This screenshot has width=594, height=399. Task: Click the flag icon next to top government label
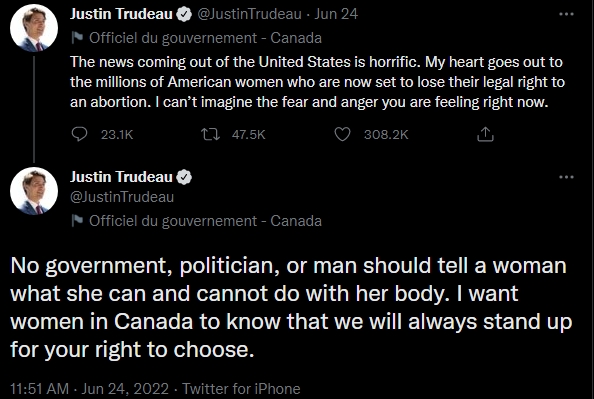[77, 38]
